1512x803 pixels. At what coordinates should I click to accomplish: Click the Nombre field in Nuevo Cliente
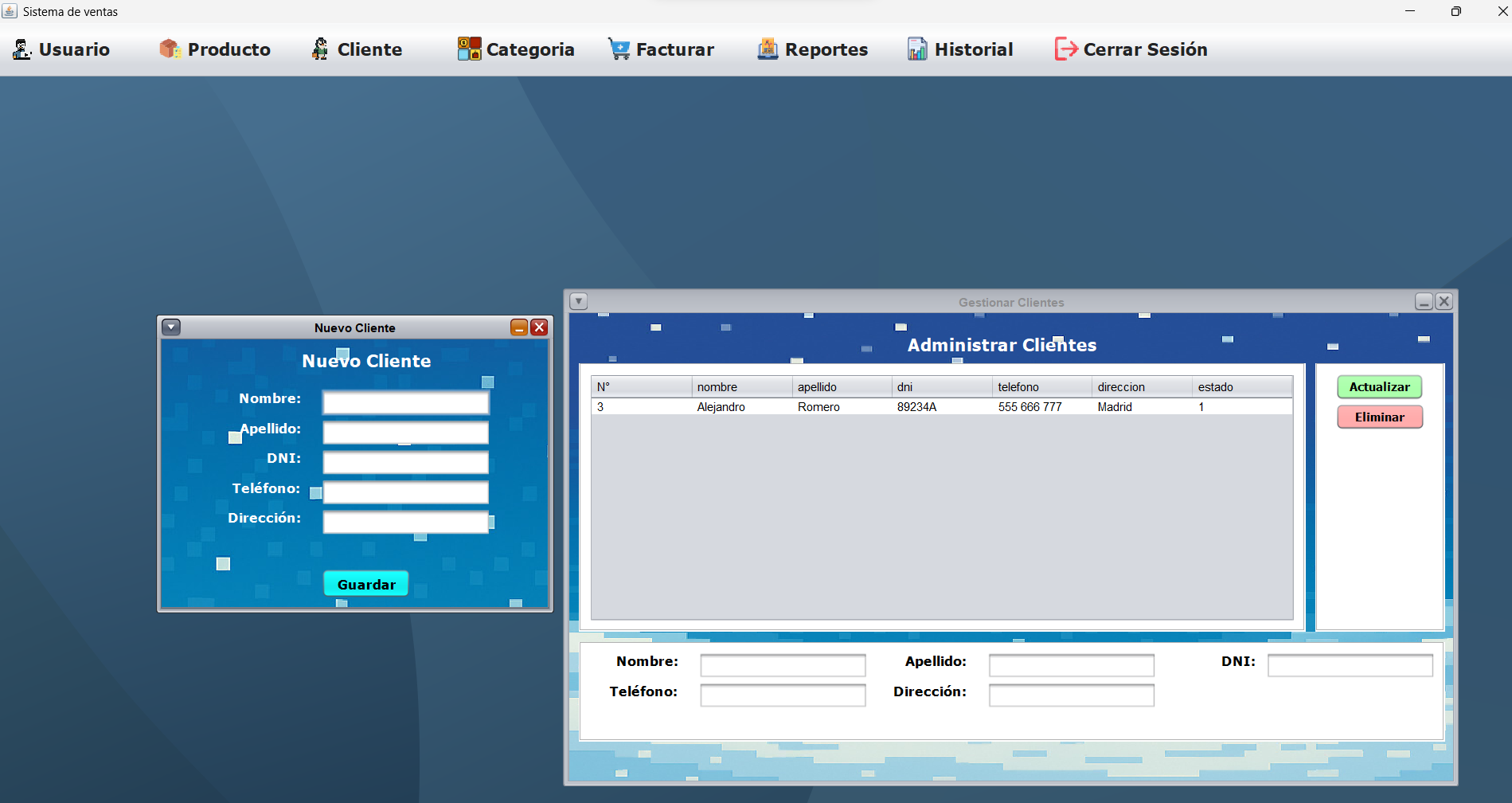click(x=405, y=402)
